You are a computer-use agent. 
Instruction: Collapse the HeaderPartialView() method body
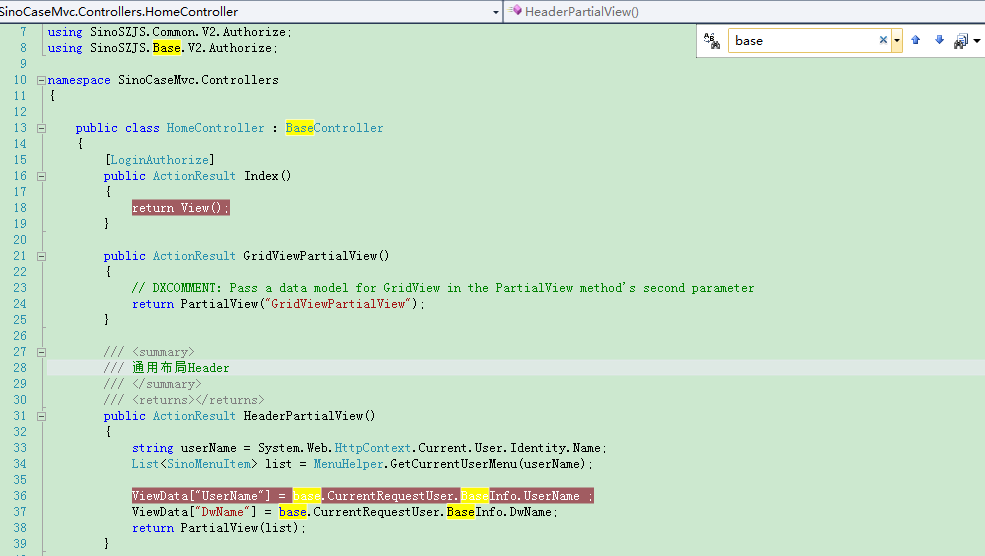pyautogui.click(x=40, y=416)
